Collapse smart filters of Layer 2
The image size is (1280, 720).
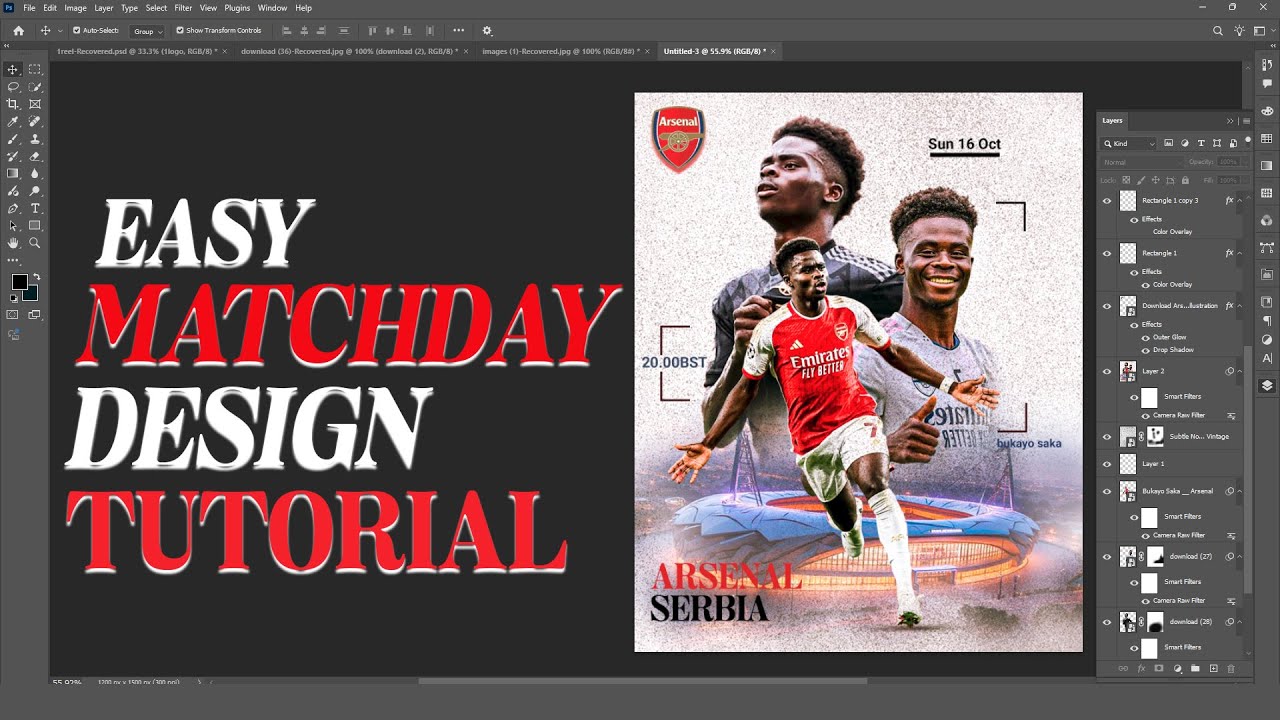point(1240,371)
